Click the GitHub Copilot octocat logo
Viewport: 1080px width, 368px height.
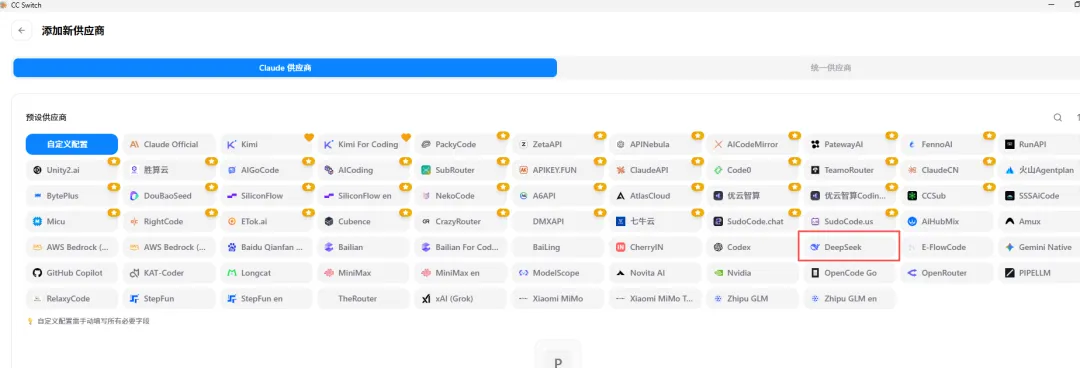click(x=37, y=273)
